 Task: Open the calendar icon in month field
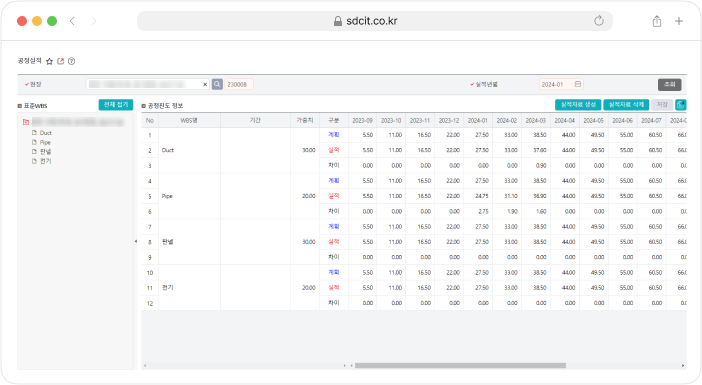[578, 84]
